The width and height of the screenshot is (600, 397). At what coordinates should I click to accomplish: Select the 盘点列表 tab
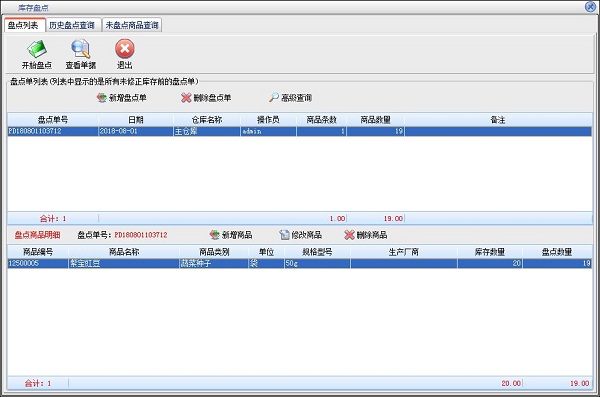(x=23, y=25)
